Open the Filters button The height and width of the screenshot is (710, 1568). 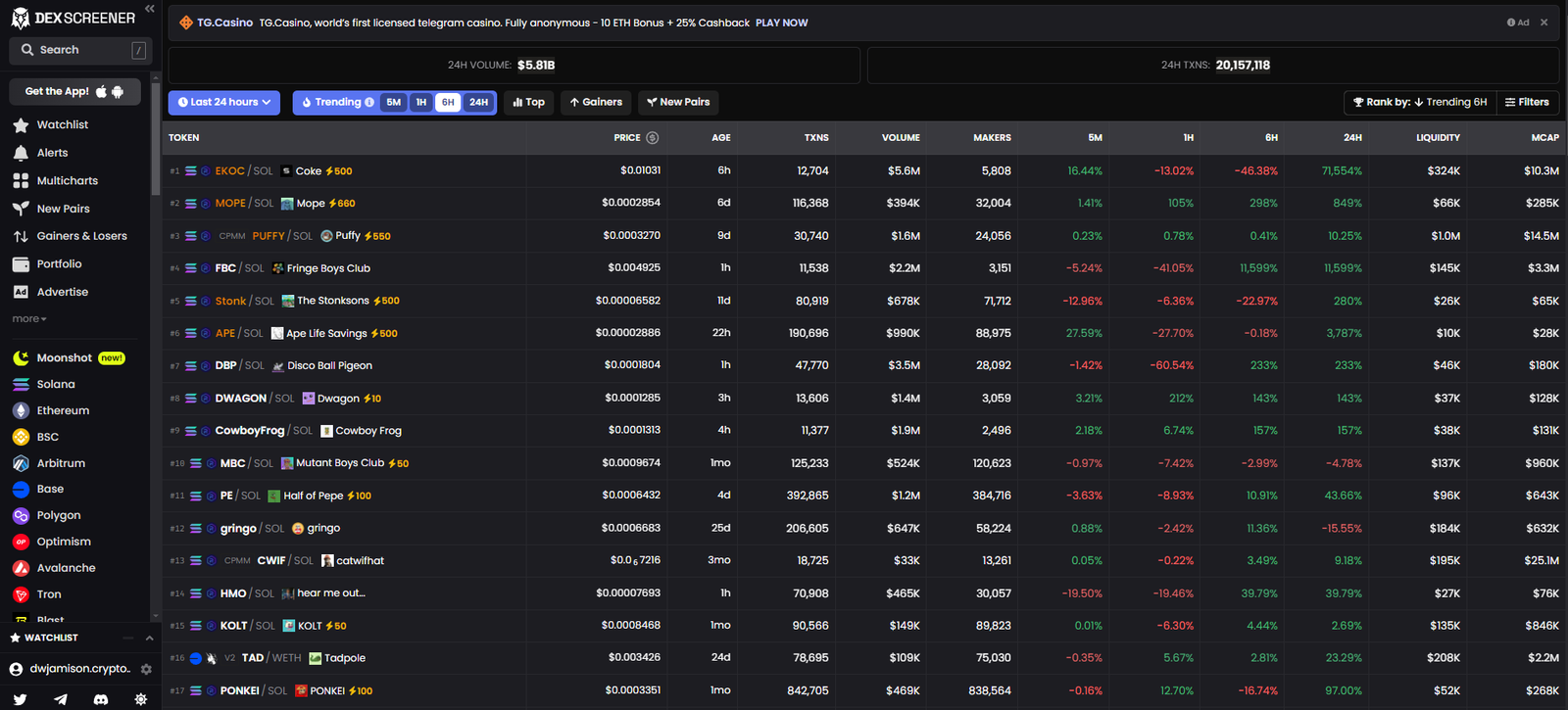click(1527, 102)
